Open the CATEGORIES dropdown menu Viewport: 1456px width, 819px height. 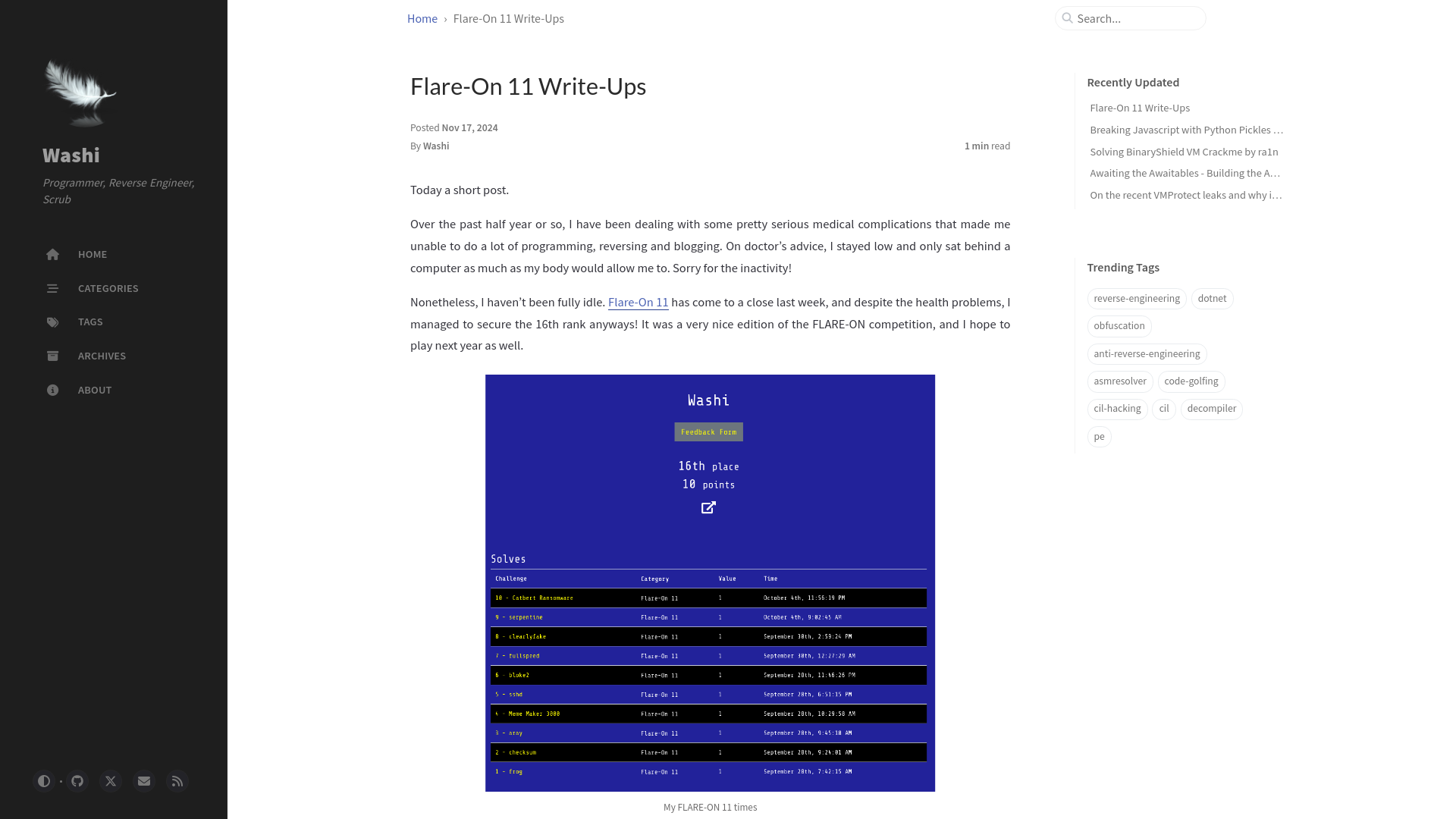click(107, 288)
